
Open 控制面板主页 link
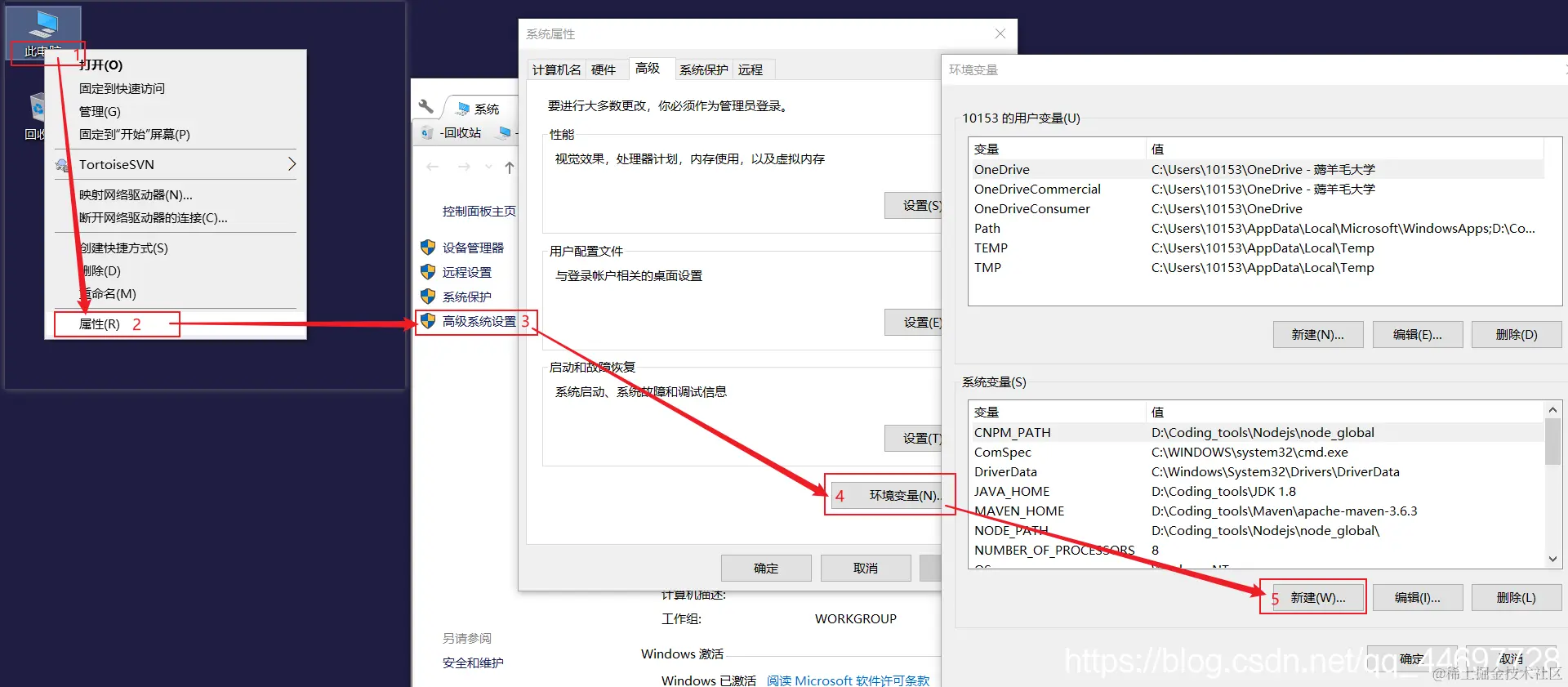(479, 212)
